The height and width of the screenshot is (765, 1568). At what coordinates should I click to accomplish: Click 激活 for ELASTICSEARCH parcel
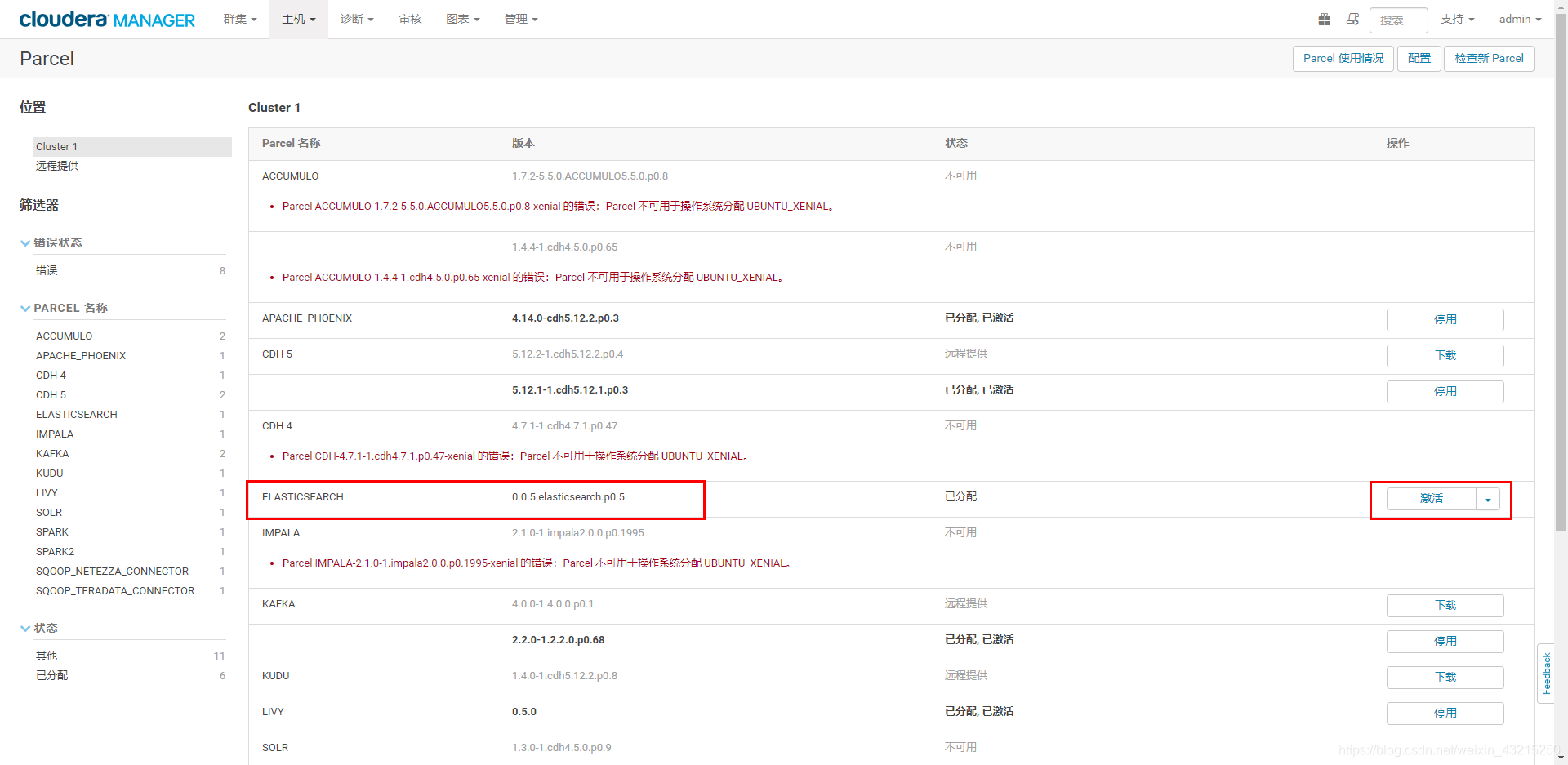click(1431, 498)
